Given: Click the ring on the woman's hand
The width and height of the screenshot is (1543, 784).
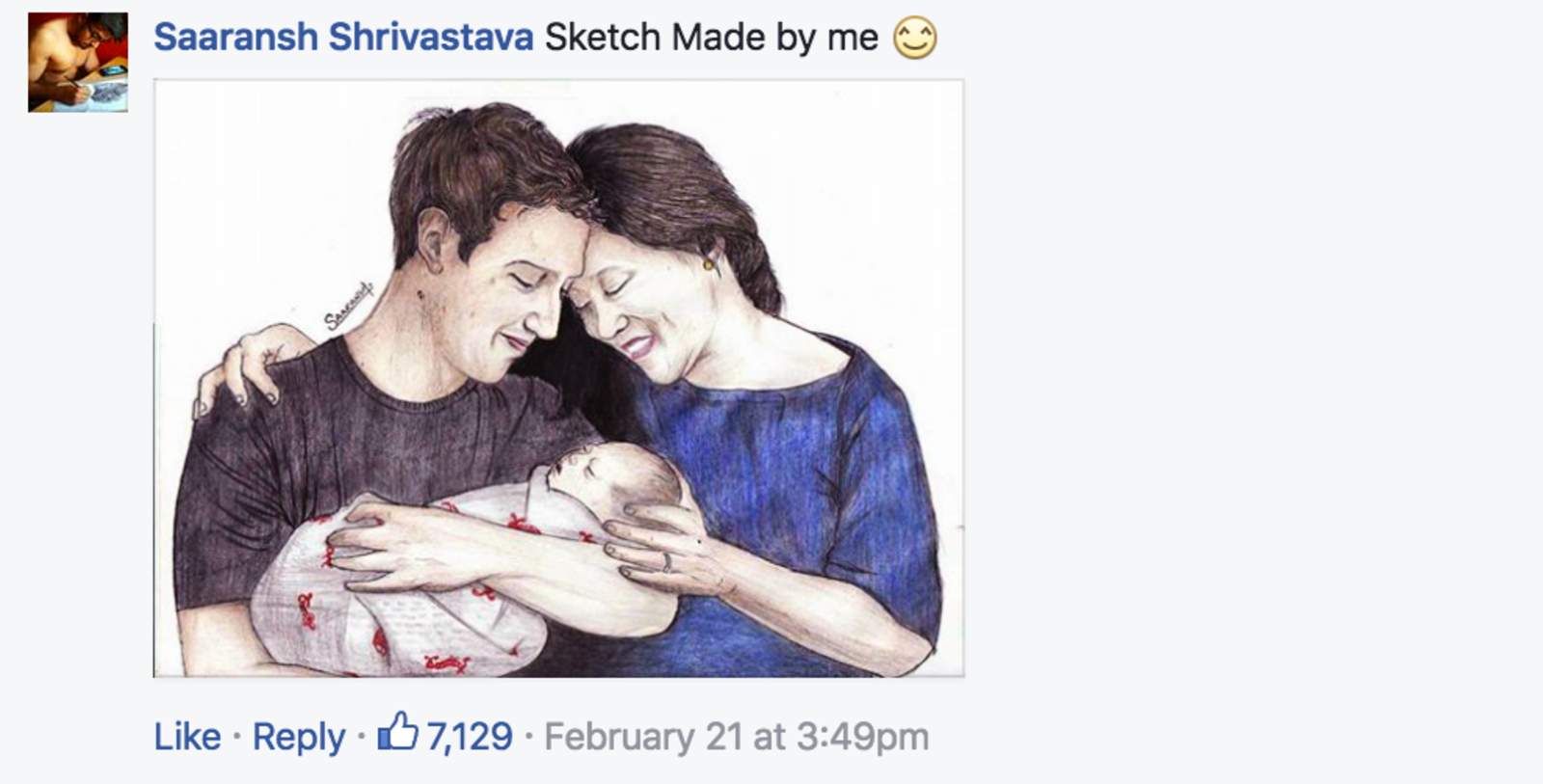Looking at the screenshot, I should tap(665, 561).
